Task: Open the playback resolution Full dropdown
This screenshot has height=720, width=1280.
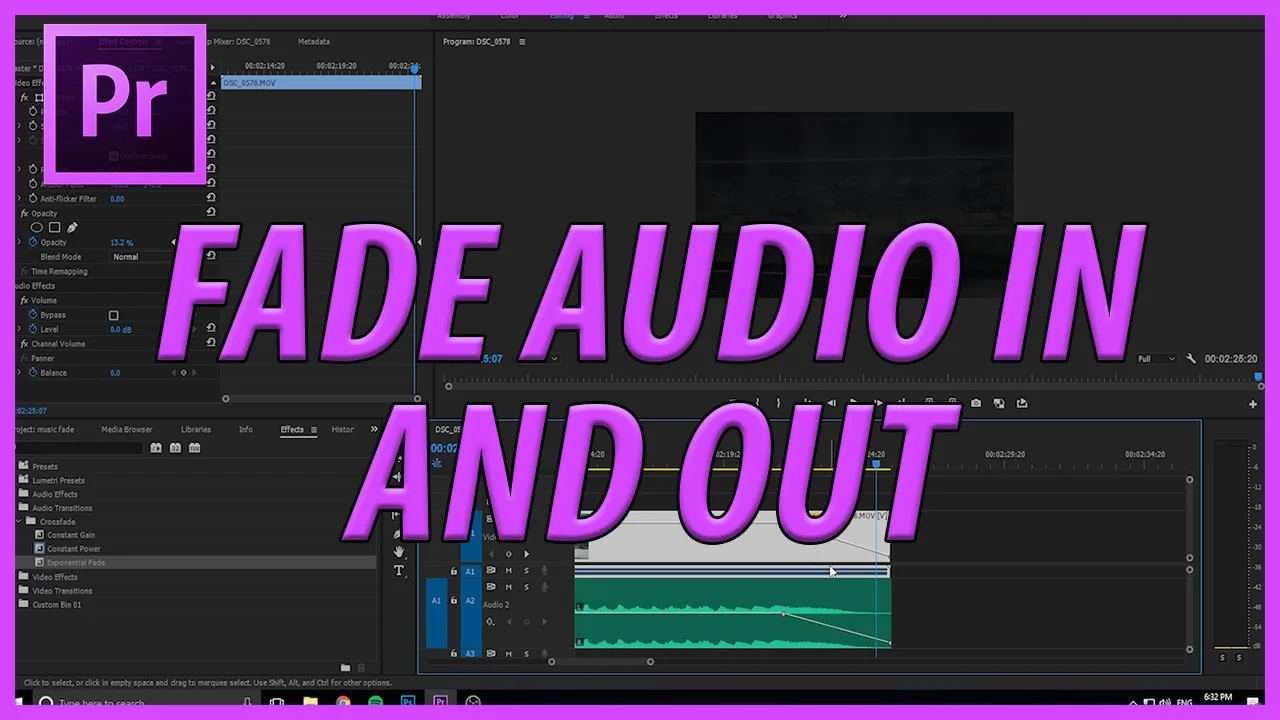Action: (1156, 358)
